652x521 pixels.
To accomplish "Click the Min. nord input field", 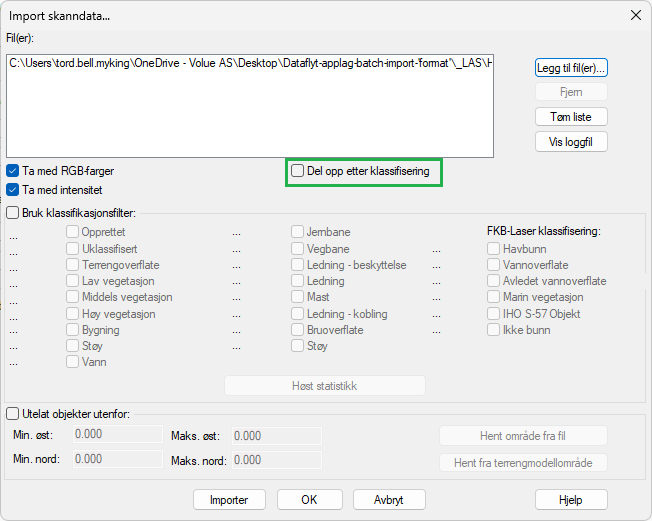I will click(118, 459).
